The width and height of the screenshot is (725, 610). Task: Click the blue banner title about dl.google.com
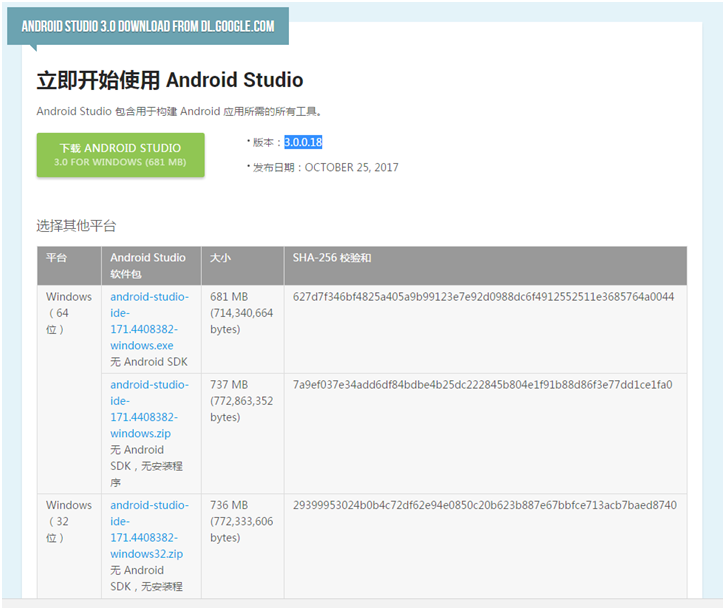pos(147,26)
